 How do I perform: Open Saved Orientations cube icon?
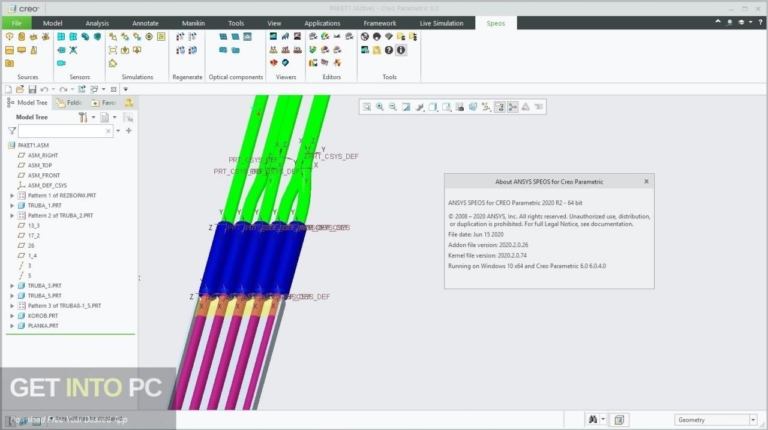(x=433, y=107)
